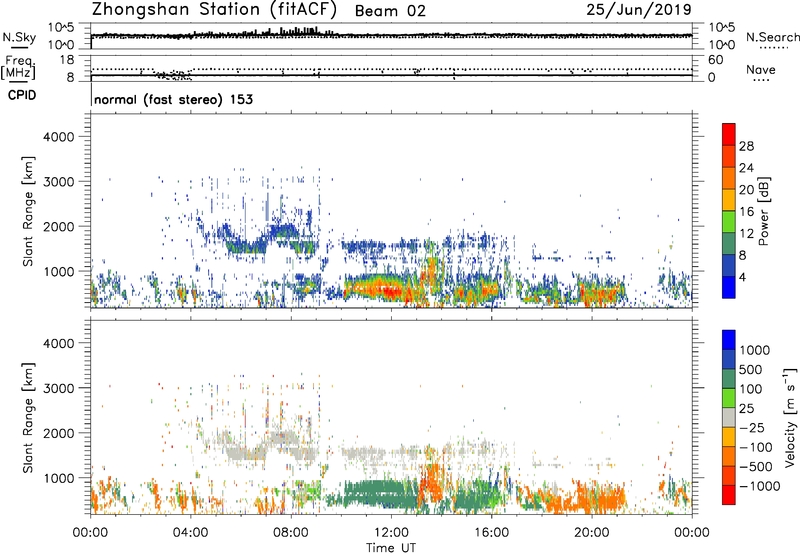This screenshot has height=554, width=800.
Task: Click the '-1000' tick on Velocity colorbar
Action: pos(759,486)
